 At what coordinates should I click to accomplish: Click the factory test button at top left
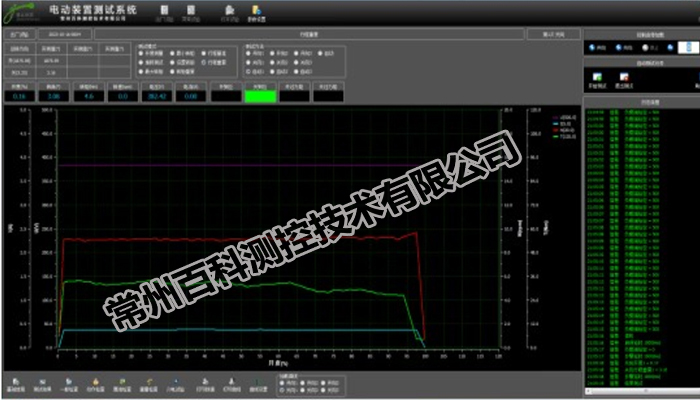pyautogui.click(x=19, y=32)
